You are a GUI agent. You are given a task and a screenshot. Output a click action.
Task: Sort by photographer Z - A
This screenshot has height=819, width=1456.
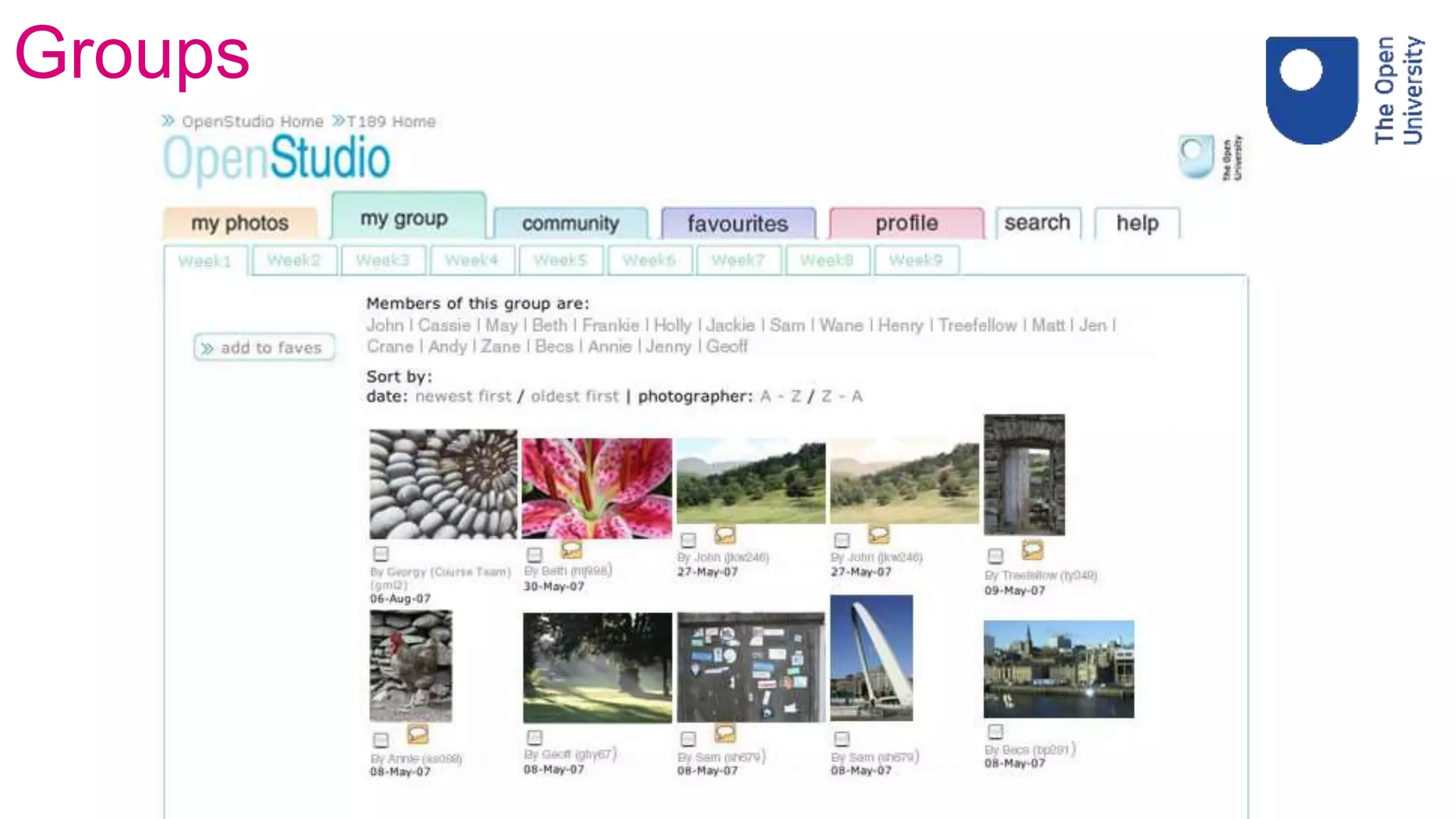tap(841, 397)
